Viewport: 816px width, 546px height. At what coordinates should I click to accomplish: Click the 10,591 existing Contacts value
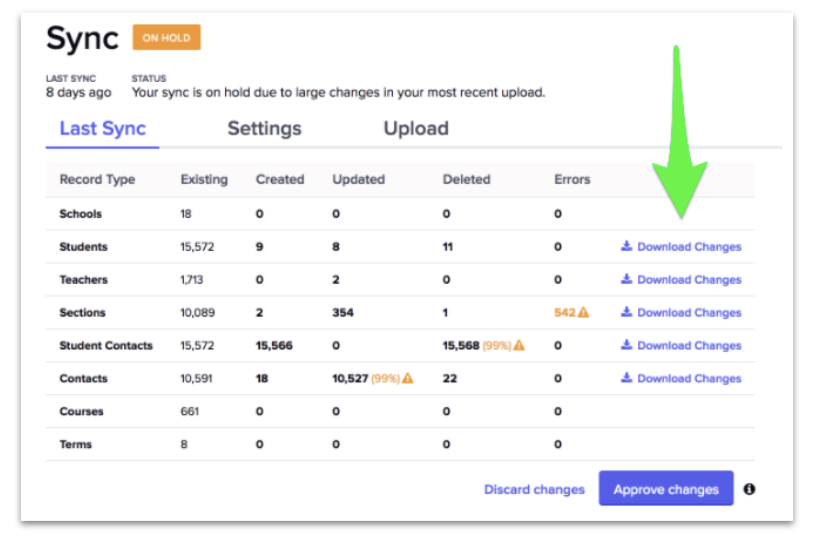(x=196, y=378)
